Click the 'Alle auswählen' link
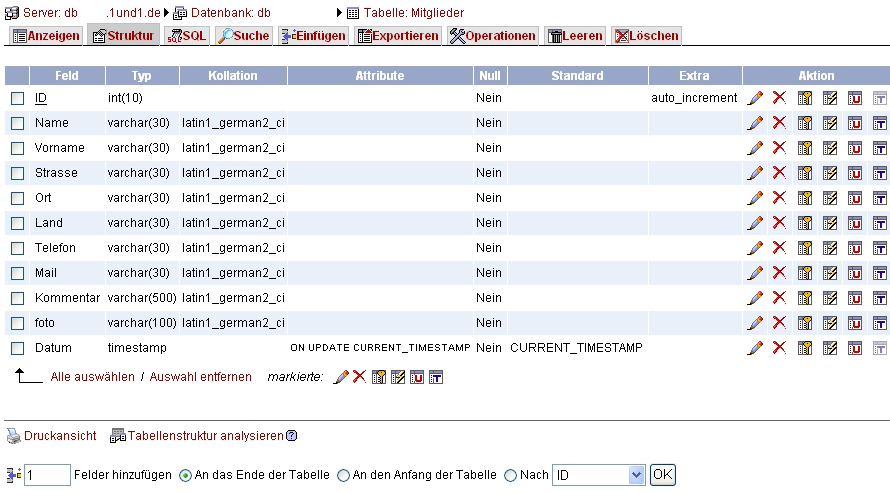Viewport: 890px width, 493px height. click(x=92, y=377)
